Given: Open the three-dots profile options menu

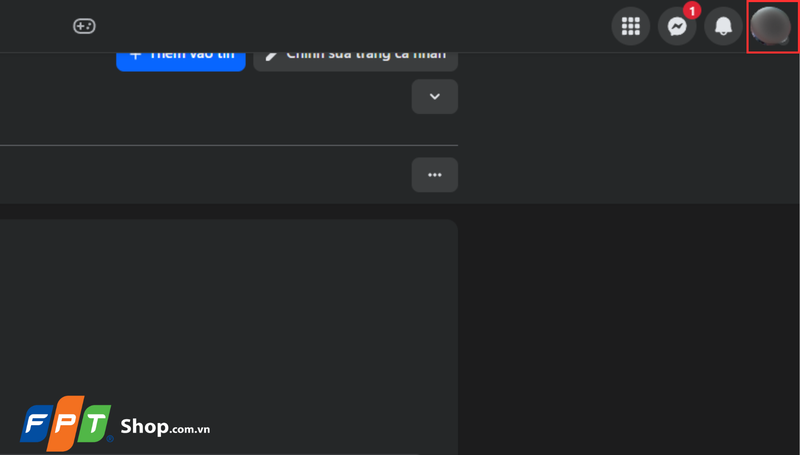Looking at the screenshot, I should pyautogui.click(x=435, y=175).
